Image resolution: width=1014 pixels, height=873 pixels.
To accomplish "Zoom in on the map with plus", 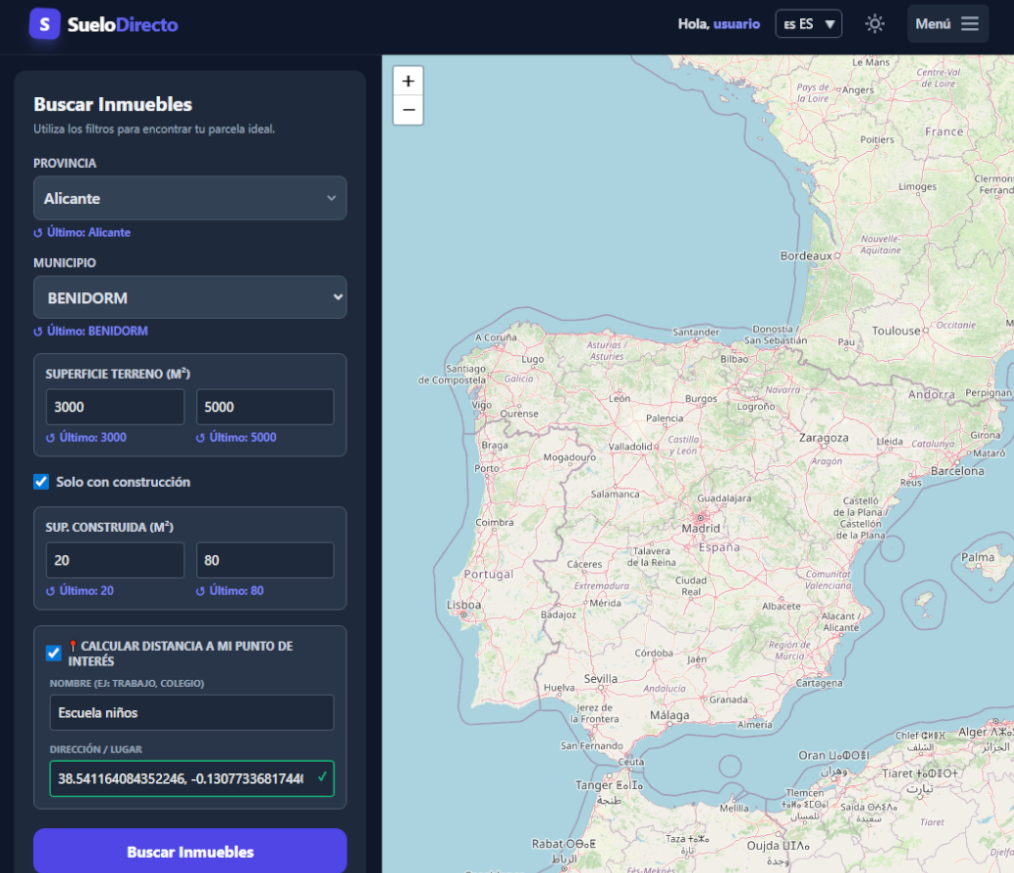I will tap(408, 81).
